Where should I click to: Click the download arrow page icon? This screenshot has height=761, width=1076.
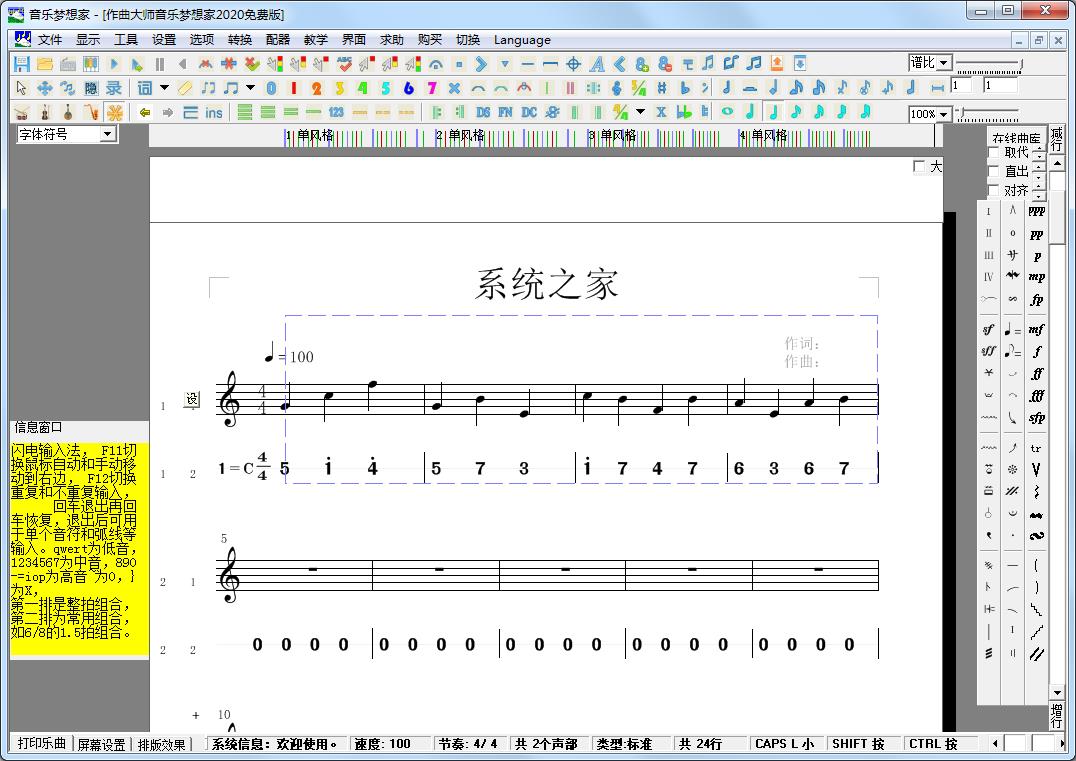tap(799, 63)
